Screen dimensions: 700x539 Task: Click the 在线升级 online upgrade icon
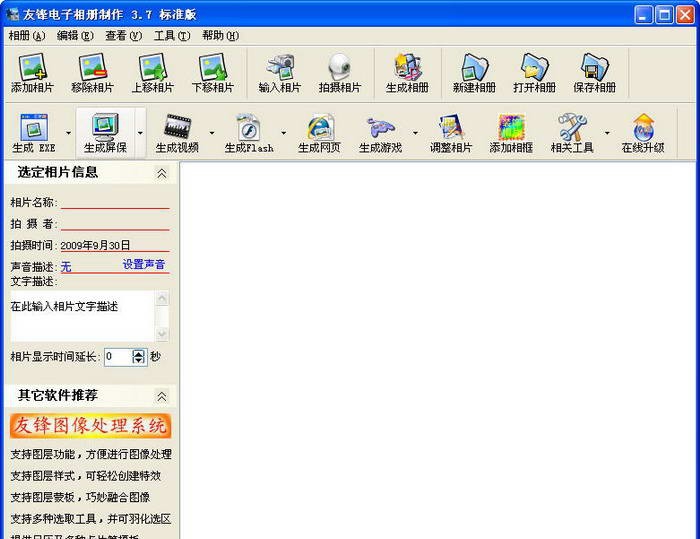pos(643,133)
